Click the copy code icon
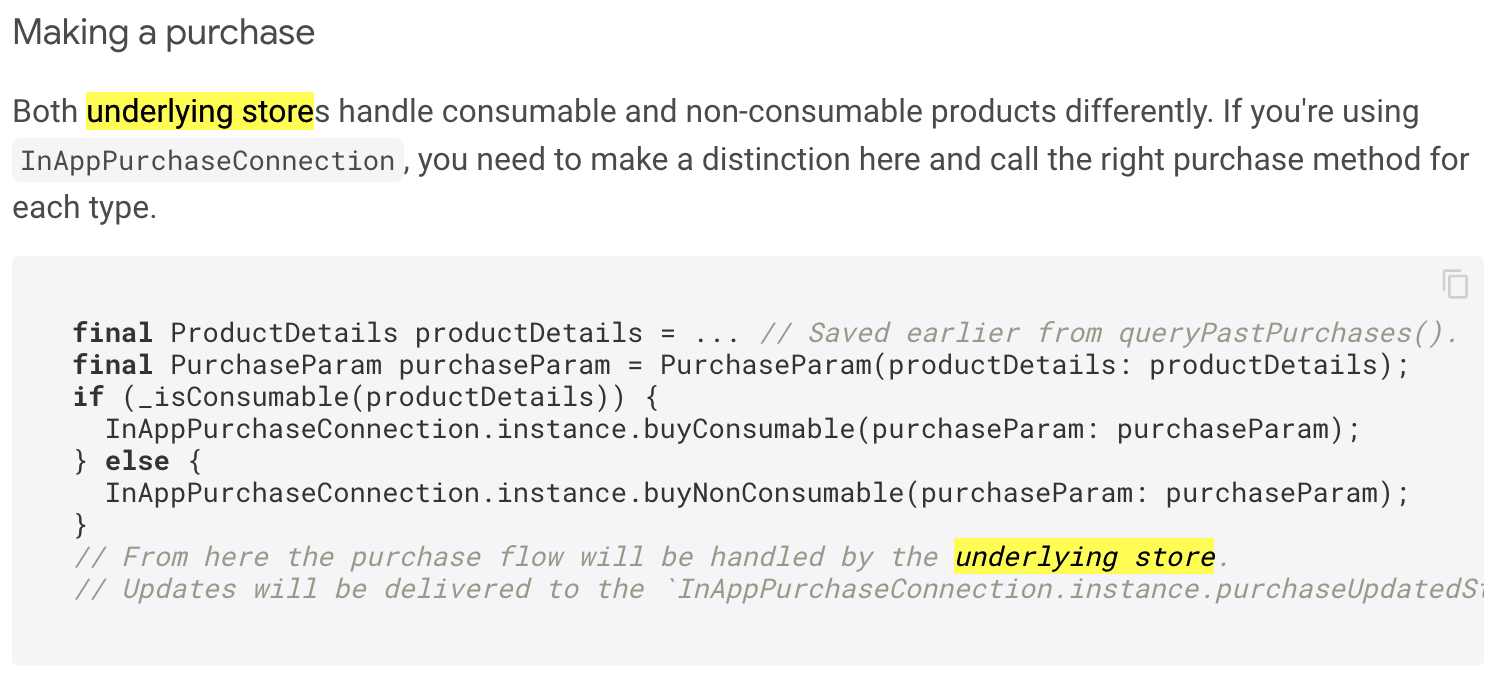The height and width of the screenshot is (686, 1500). pyautogui.click(x=1455, y=284)
